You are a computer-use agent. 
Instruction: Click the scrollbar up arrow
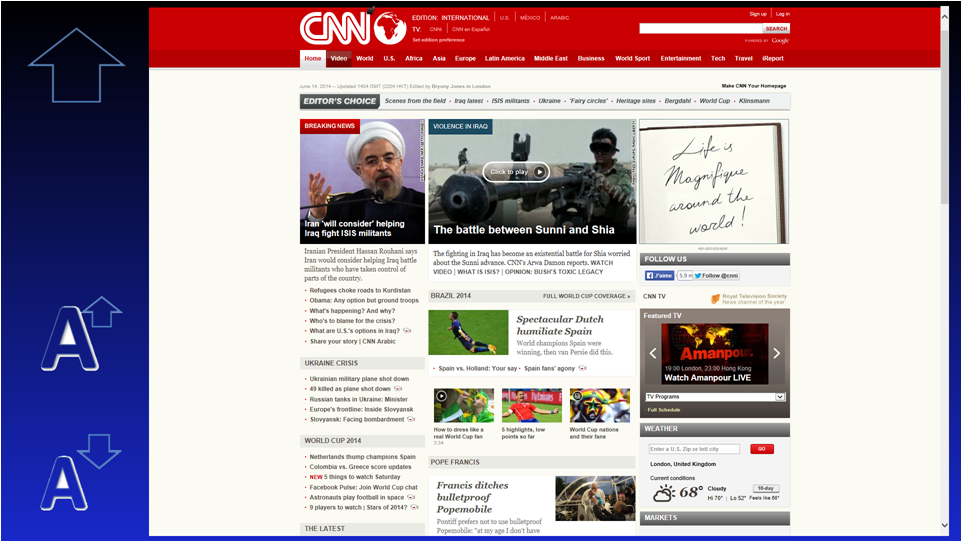(x=945, y=17)
